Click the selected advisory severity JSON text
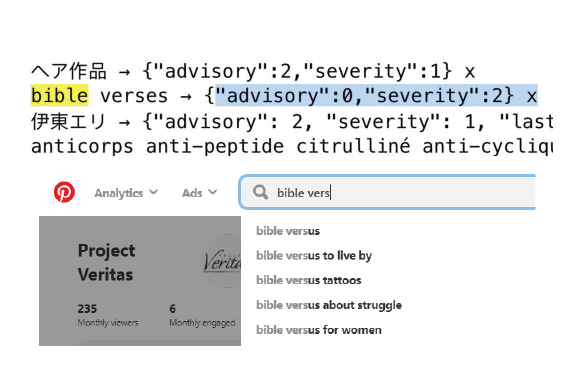This screenshot has width=568, height=385. click(x=364, y=96)
